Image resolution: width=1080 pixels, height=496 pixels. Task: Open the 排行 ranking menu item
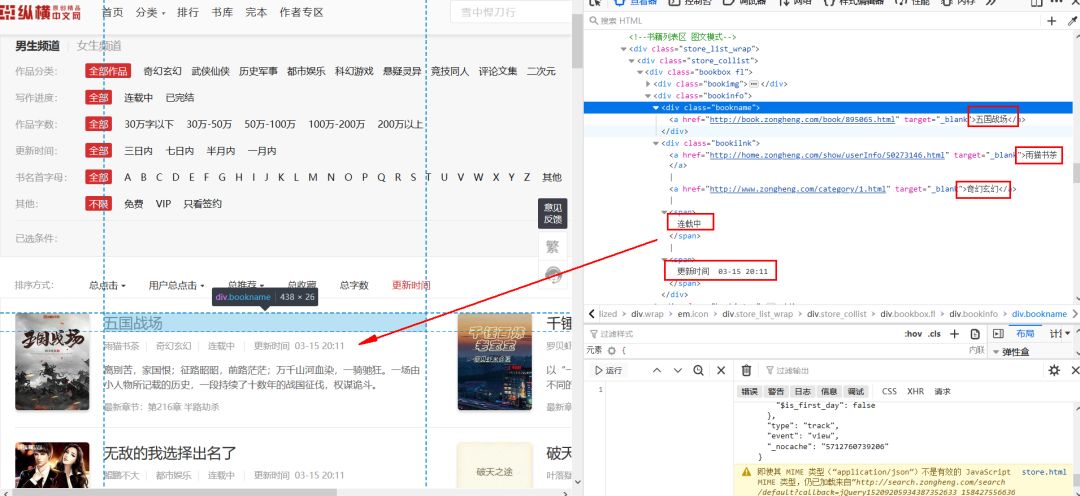pyautogui.click(x=188, y=12)
